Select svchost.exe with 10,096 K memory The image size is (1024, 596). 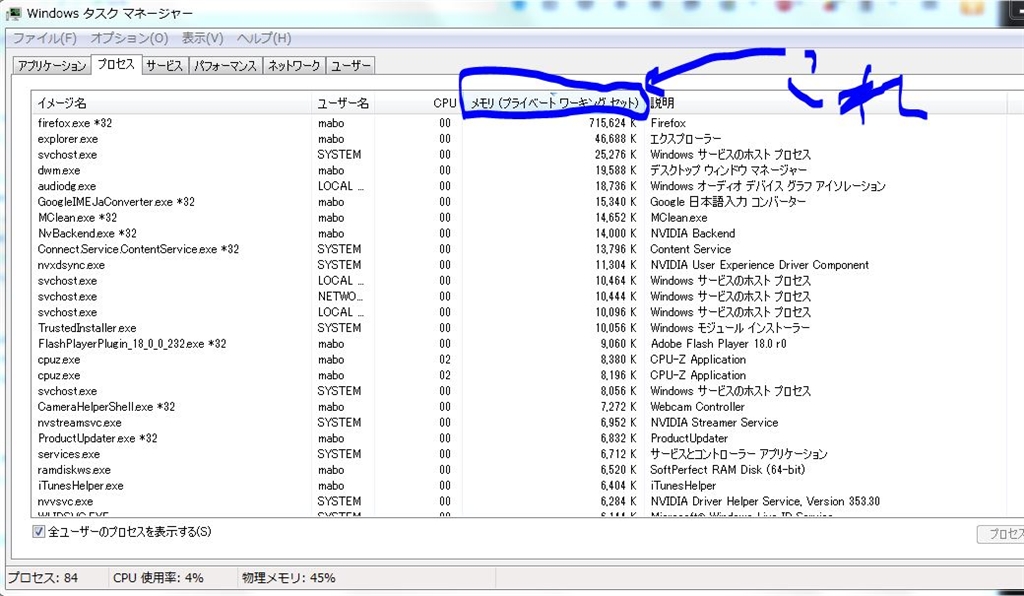[519, 312]
